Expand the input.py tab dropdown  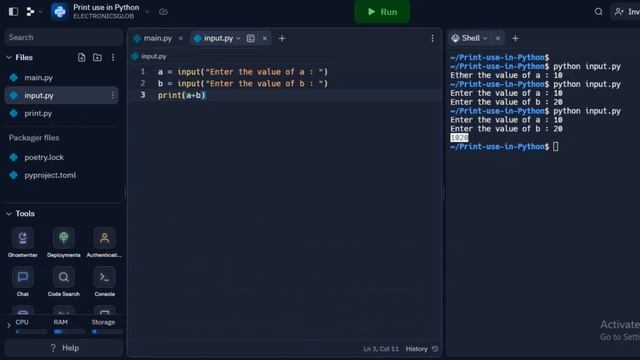click(x=238, y=38)
